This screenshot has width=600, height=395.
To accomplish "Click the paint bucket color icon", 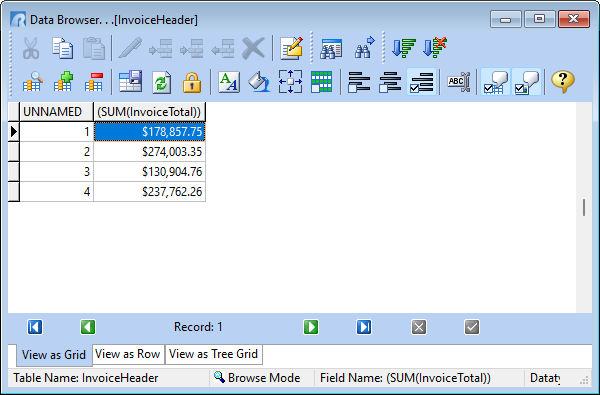I will [x=259, y=82].
